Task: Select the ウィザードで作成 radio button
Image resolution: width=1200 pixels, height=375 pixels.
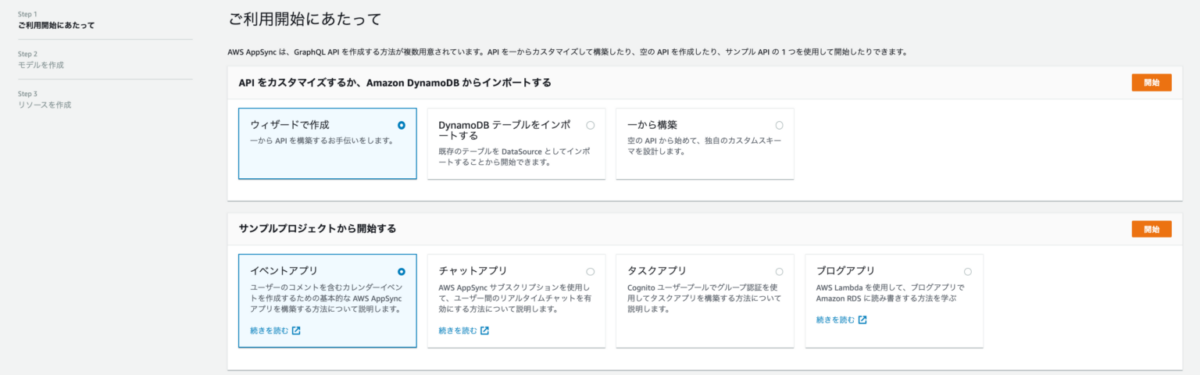Action: coord(401,125)
